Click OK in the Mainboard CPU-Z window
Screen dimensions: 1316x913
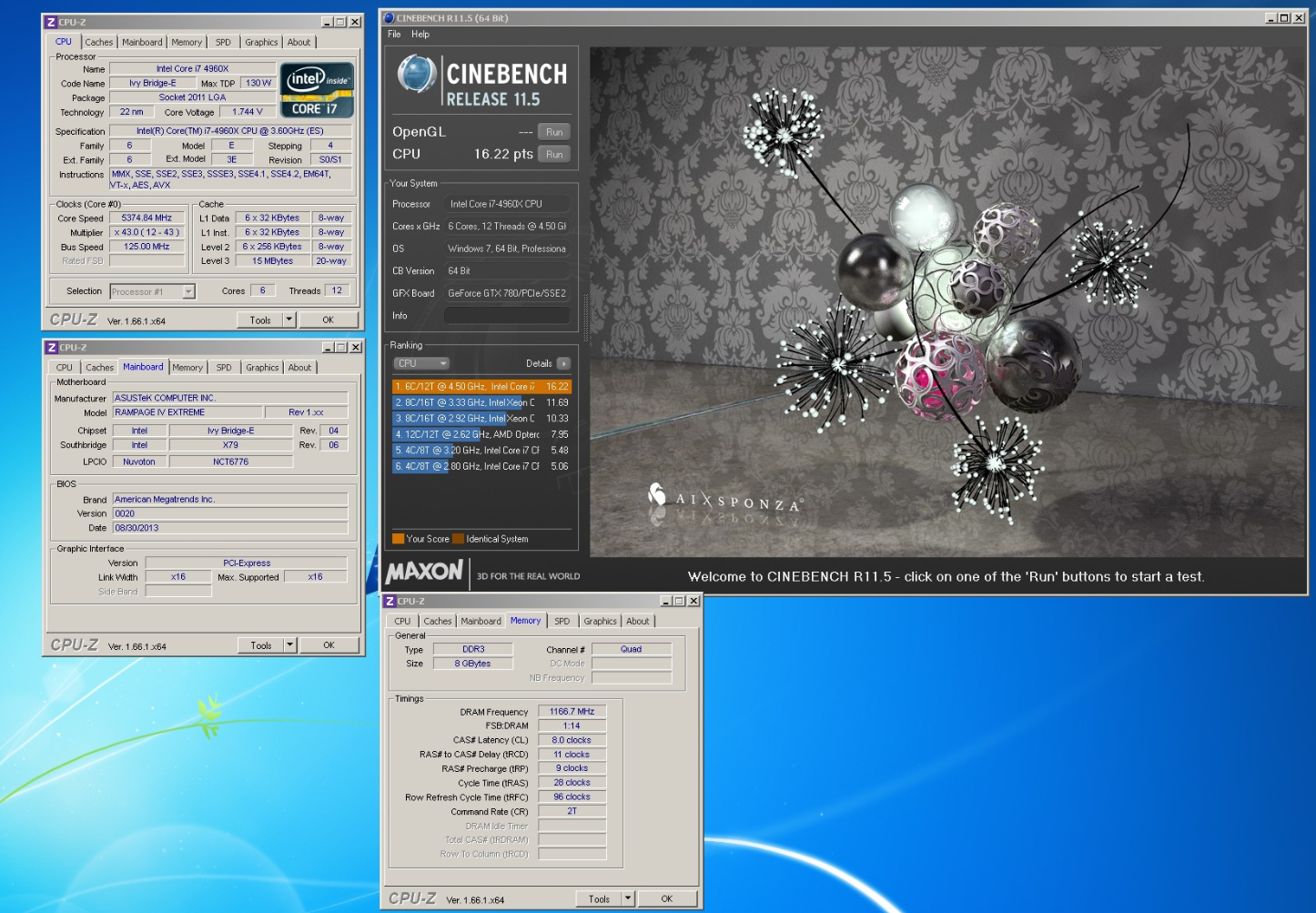pyautogui.click(x=329, y=645)
